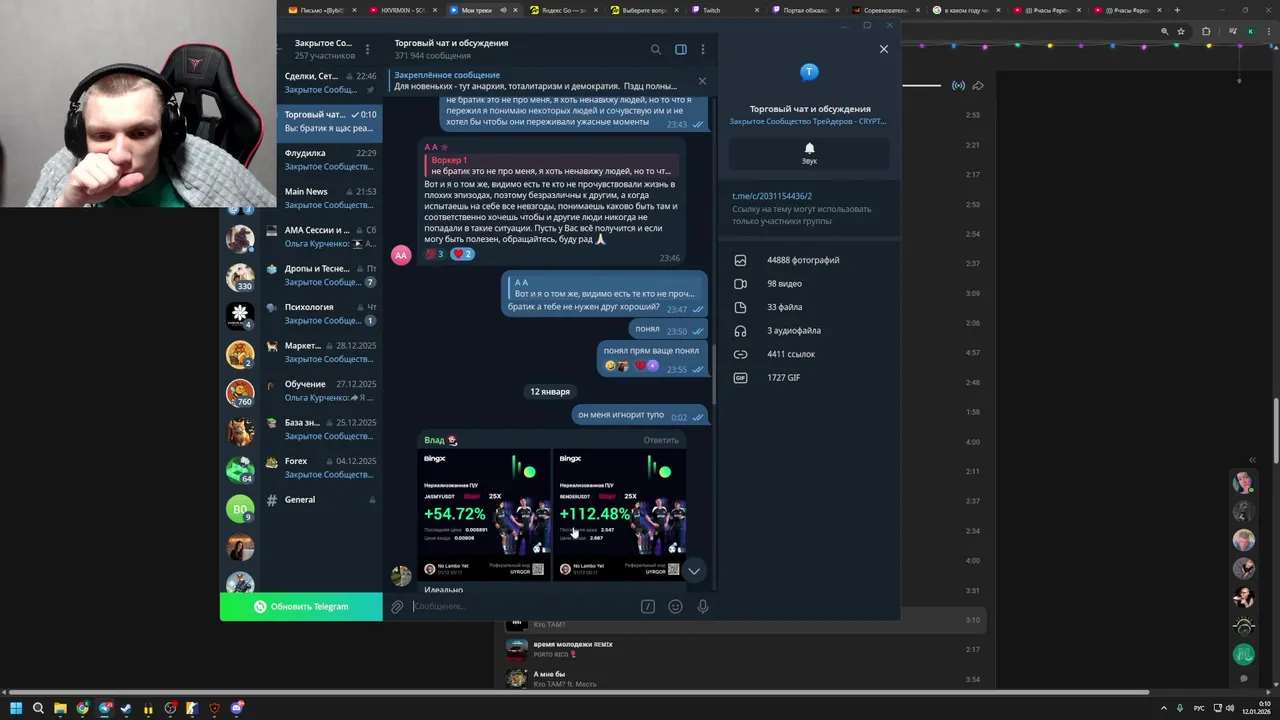Click the broadcast icon in music player
Screen dimensions: 1280x720
point(958,85)
